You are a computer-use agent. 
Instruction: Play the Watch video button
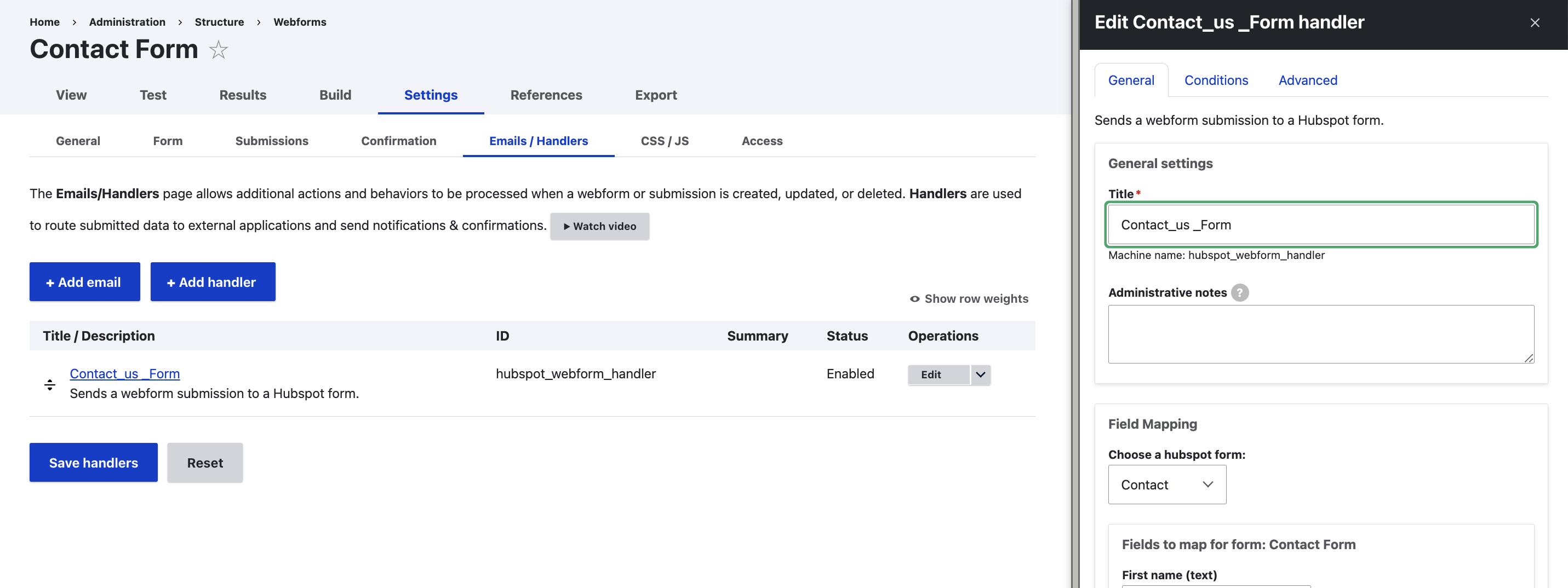599,226
